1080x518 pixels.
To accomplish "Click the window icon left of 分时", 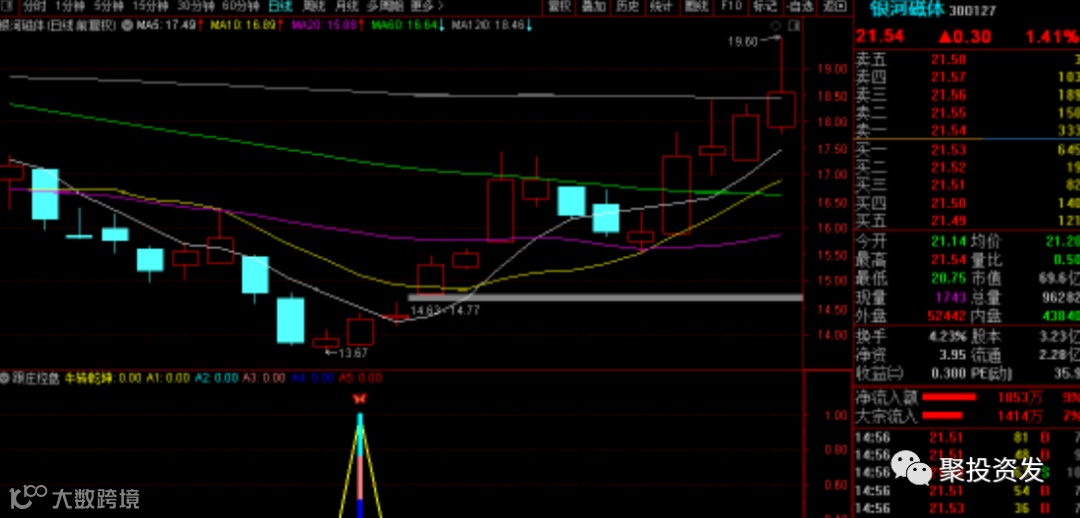I will point(9,6).
